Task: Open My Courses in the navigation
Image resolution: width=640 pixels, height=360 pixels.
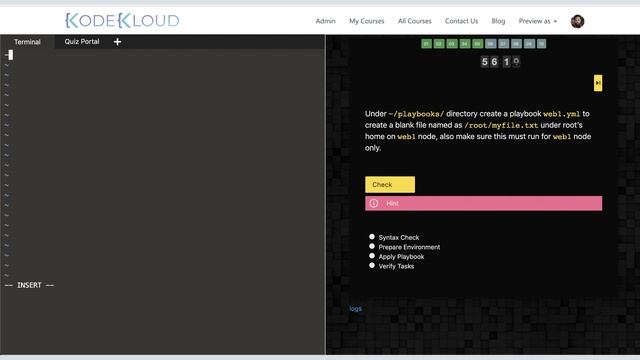Action: pos(367,21)
